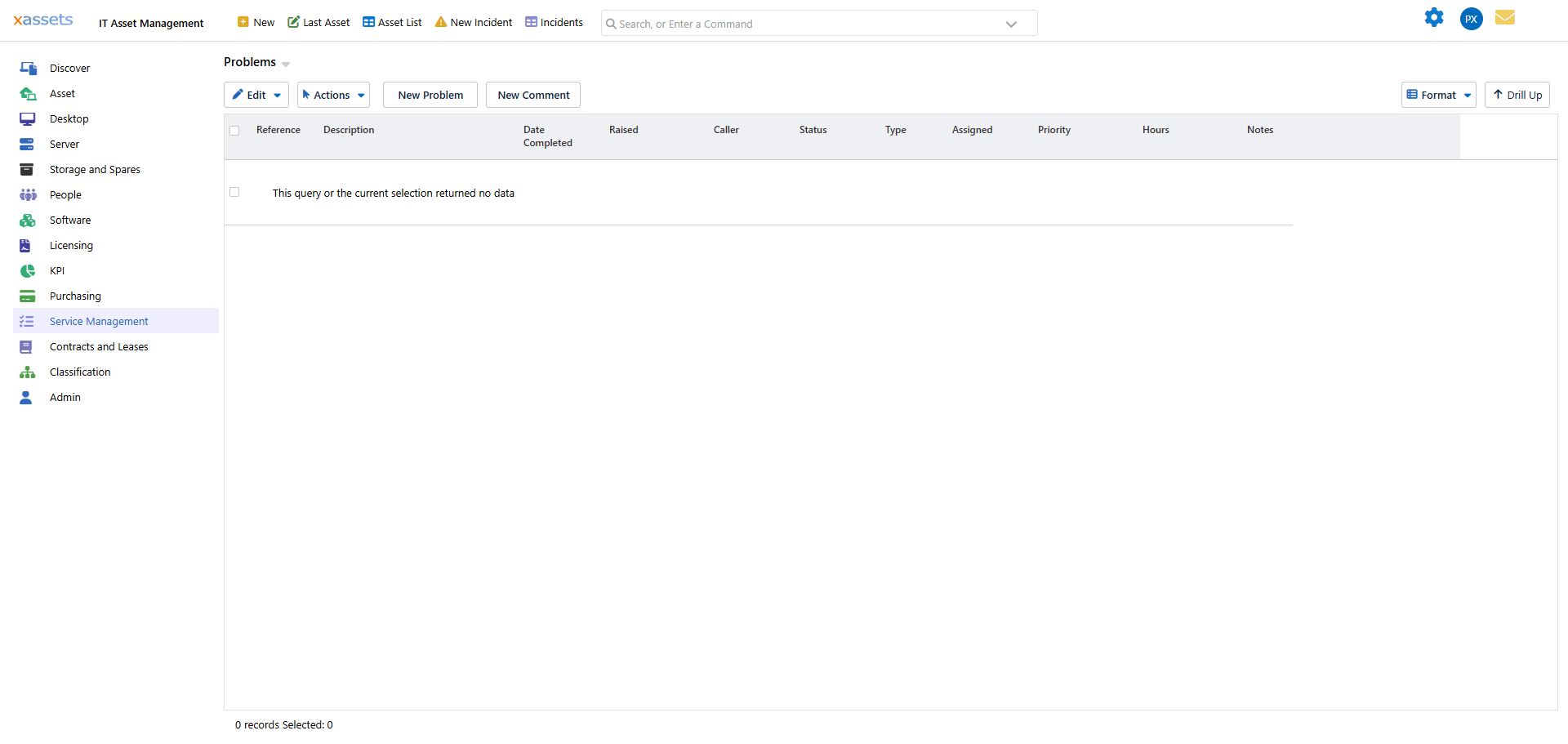Check the empty row checkbox
The image size is (1568, 744).
click(x=234, y=192)
